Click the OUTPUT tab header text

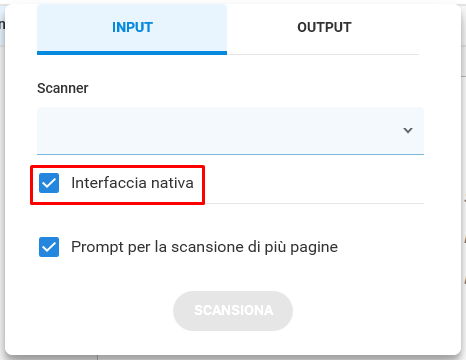[x=324, y=27]
